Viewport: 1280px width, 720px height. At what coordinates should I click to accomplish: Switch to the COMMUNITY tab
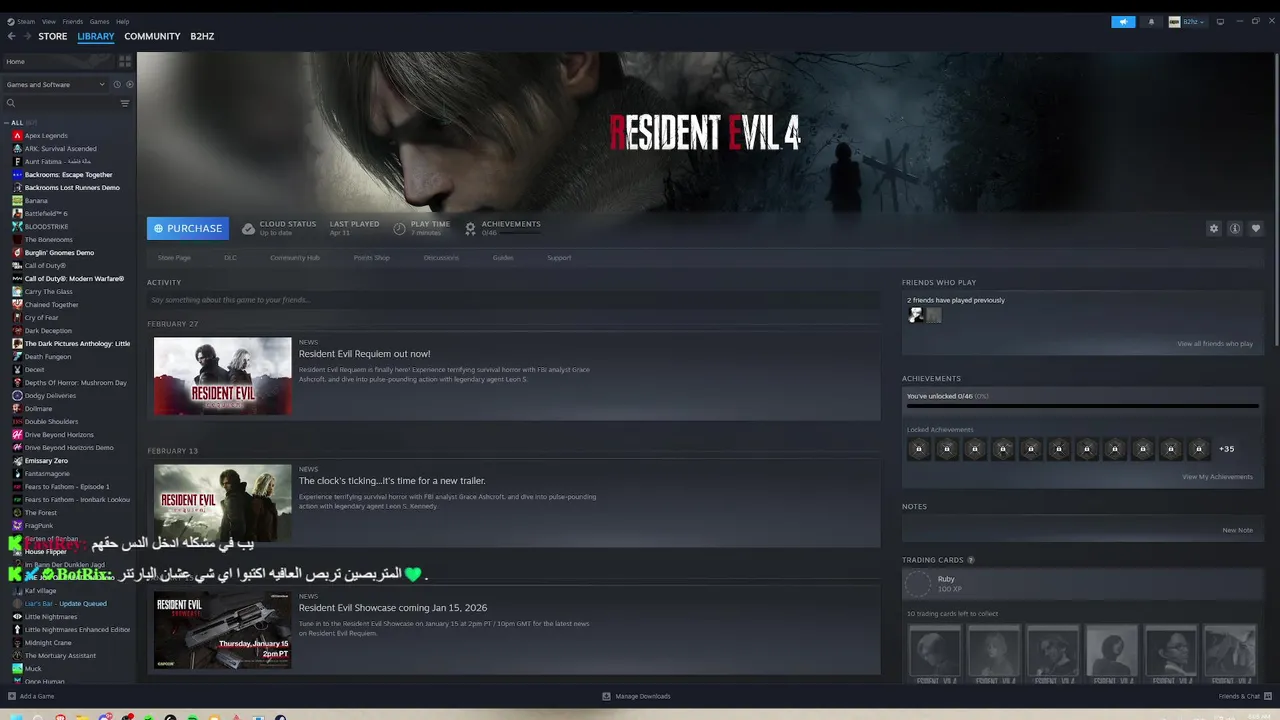[152, 36]
